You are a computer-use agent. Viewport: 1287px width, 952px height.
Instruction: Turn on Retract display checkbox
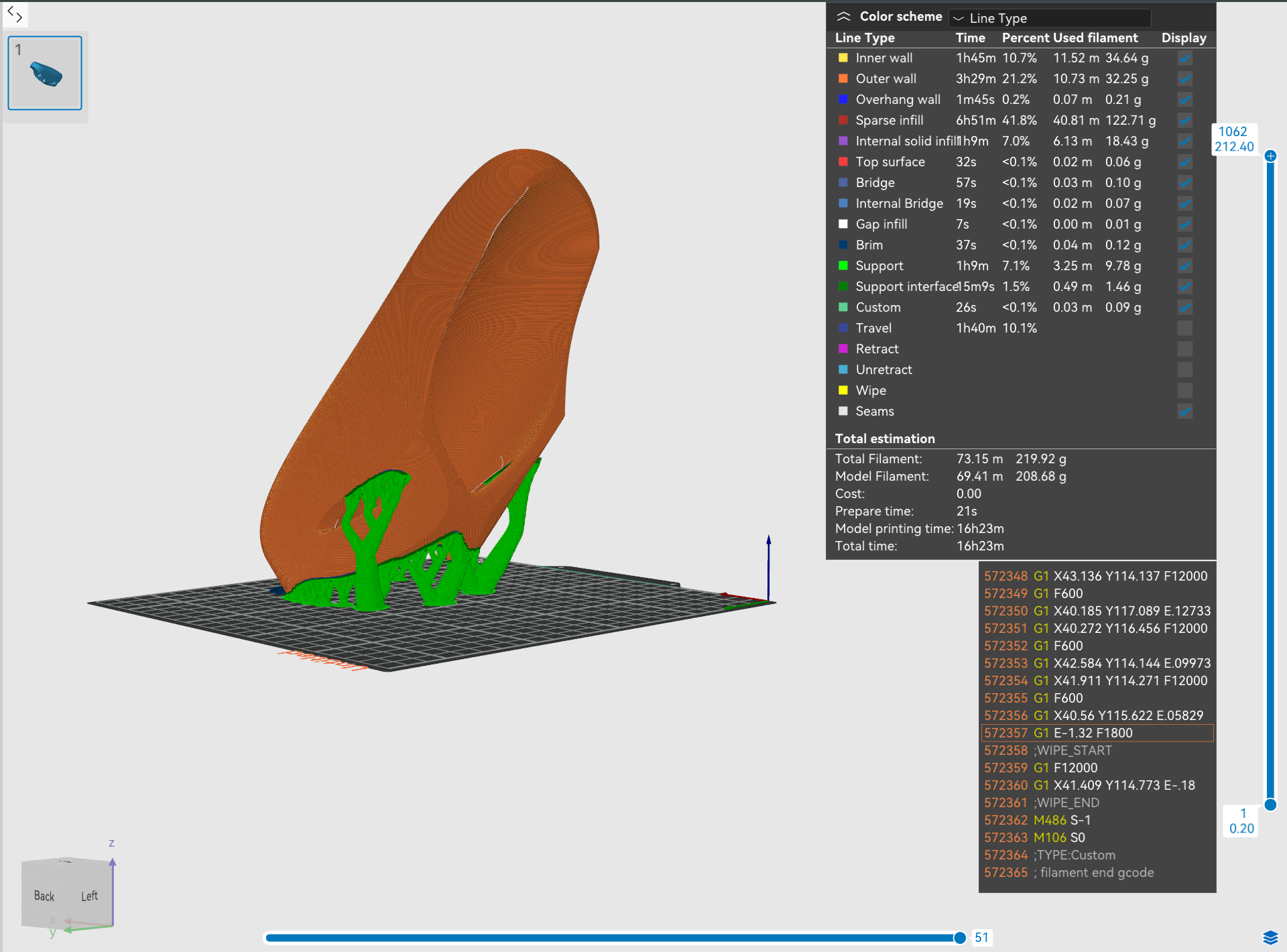tap(1184, 349)
